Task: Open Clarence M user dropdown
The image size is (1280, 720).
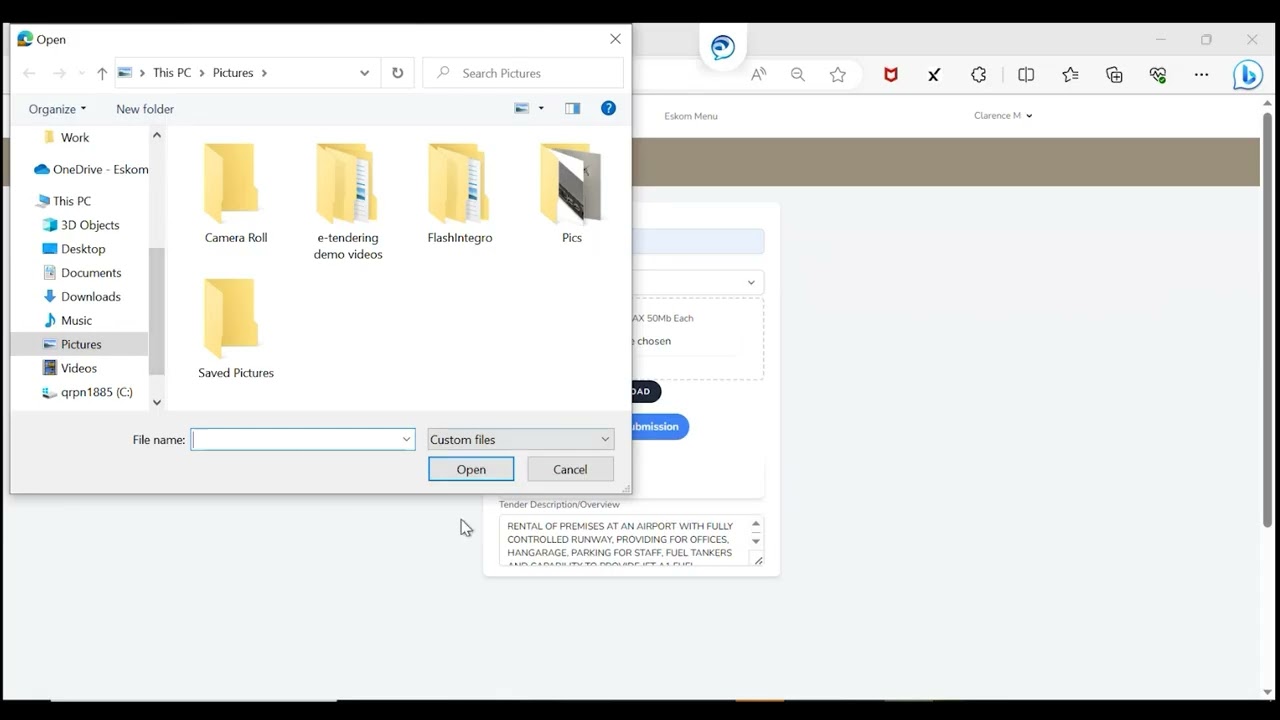Action: 1003,116
